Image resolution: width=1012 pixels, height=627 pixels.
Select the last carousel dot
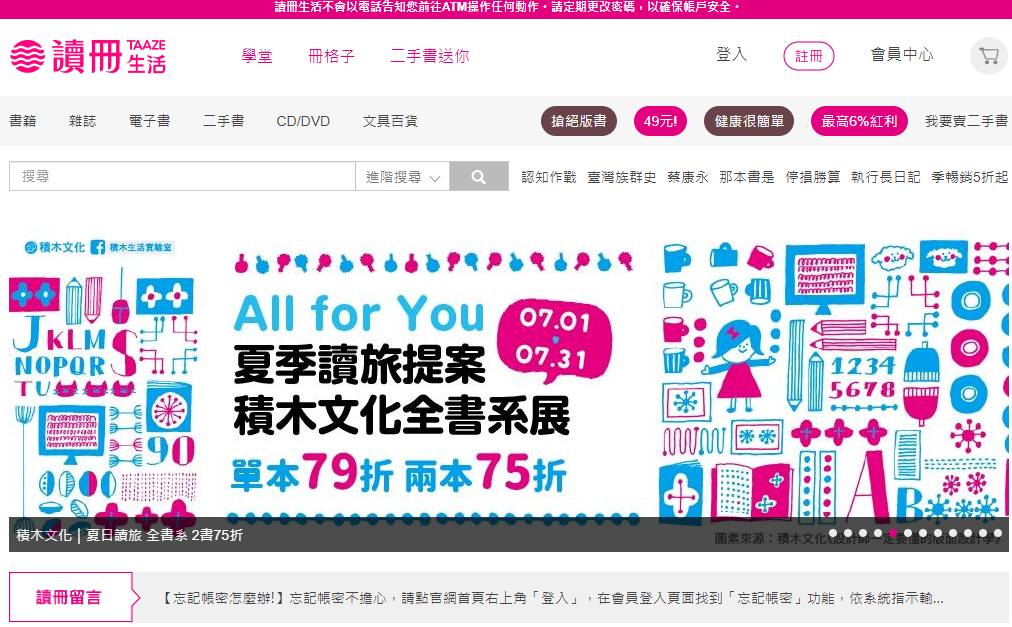[x=998, y=533]
